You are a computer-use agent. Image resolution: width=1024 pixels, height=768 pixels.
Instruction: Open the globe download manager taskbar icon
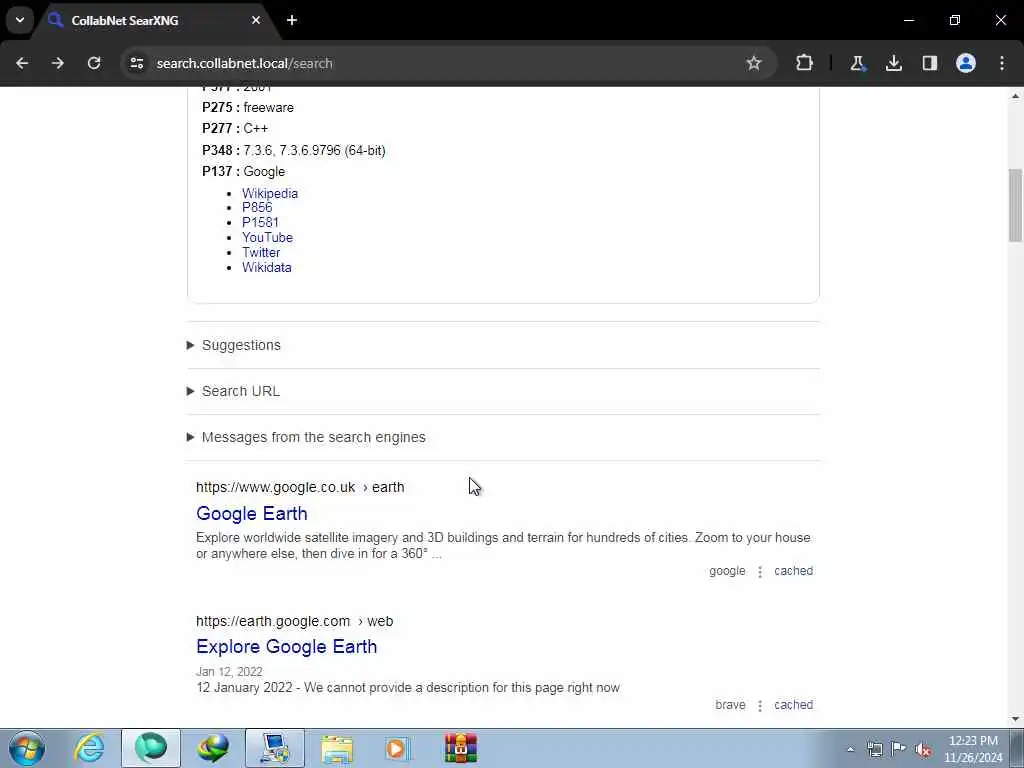pos(213,748)
